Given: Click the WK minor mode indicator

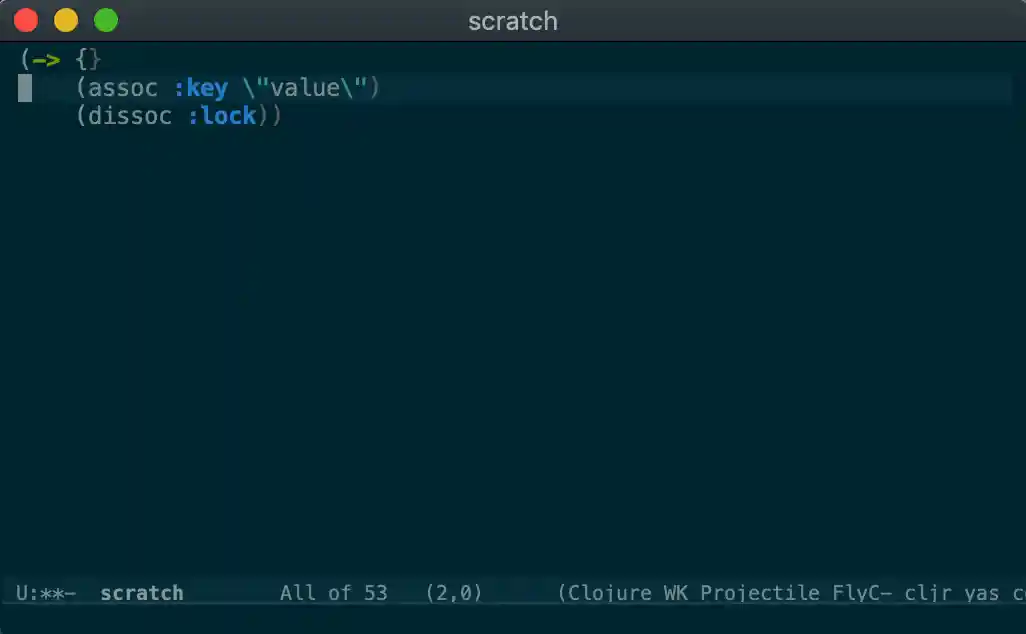Looking at the screenshot, I should (676, 593).
